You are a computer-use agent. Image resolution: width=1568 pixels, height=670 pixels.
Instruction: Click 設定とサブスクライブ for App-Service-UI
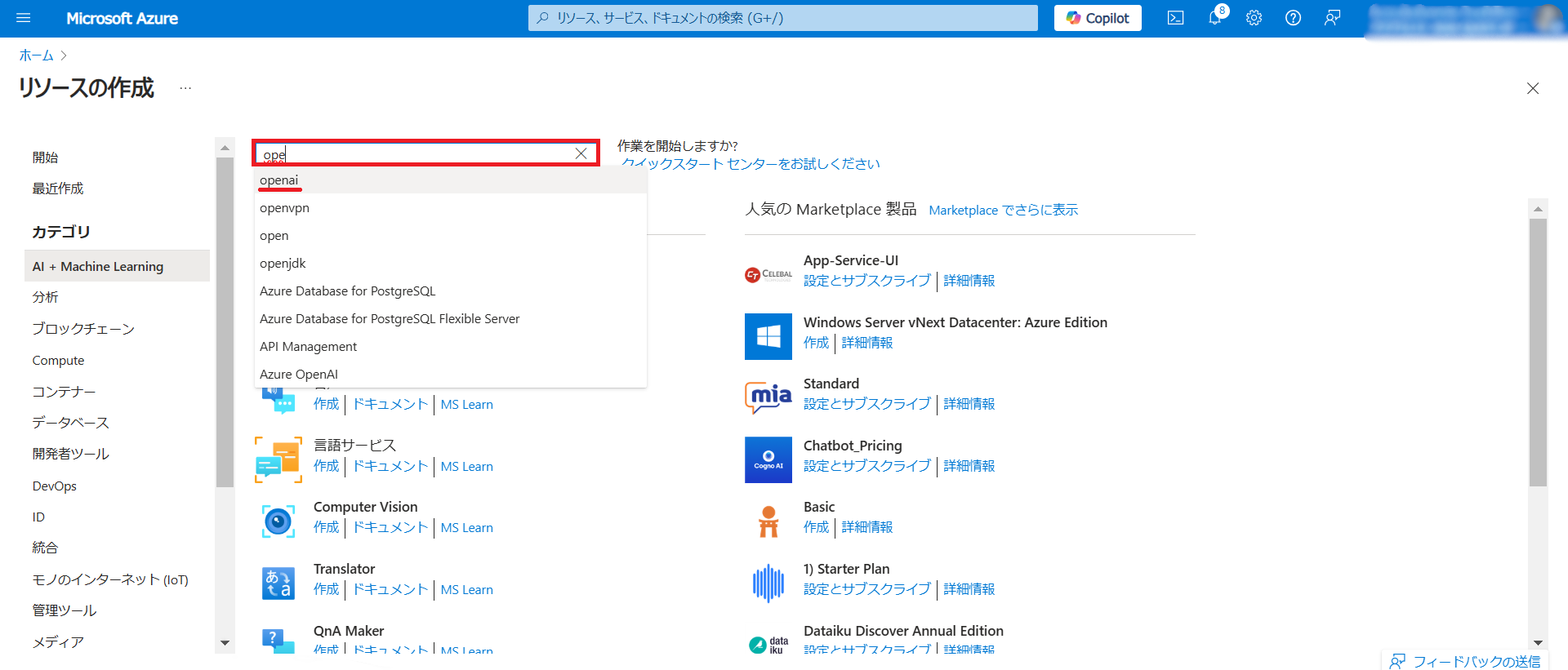[x=866, y=281]
